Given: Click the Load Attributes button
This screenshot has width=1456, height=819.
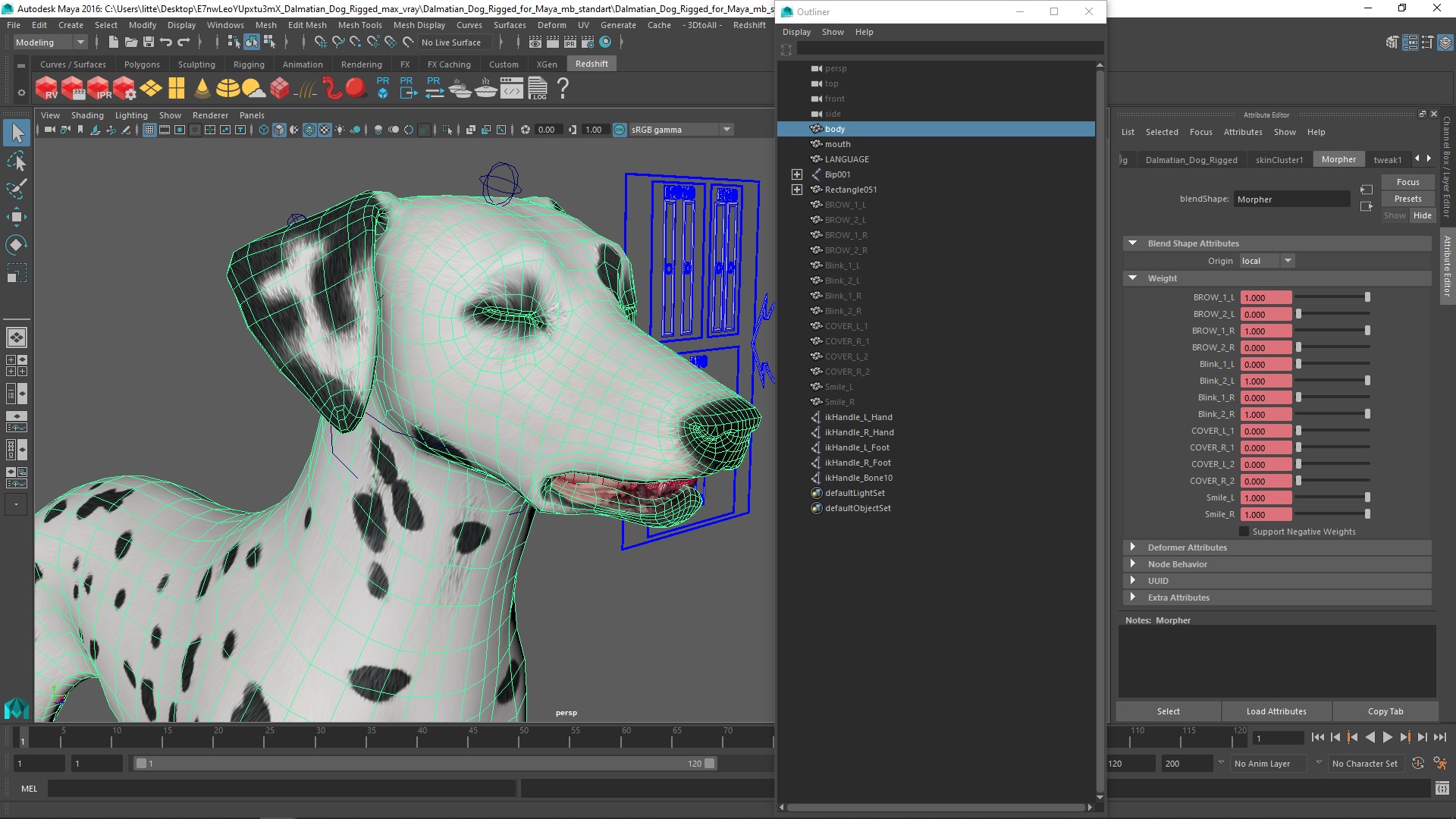Looking at the screenshot, I should point(1276,711).
